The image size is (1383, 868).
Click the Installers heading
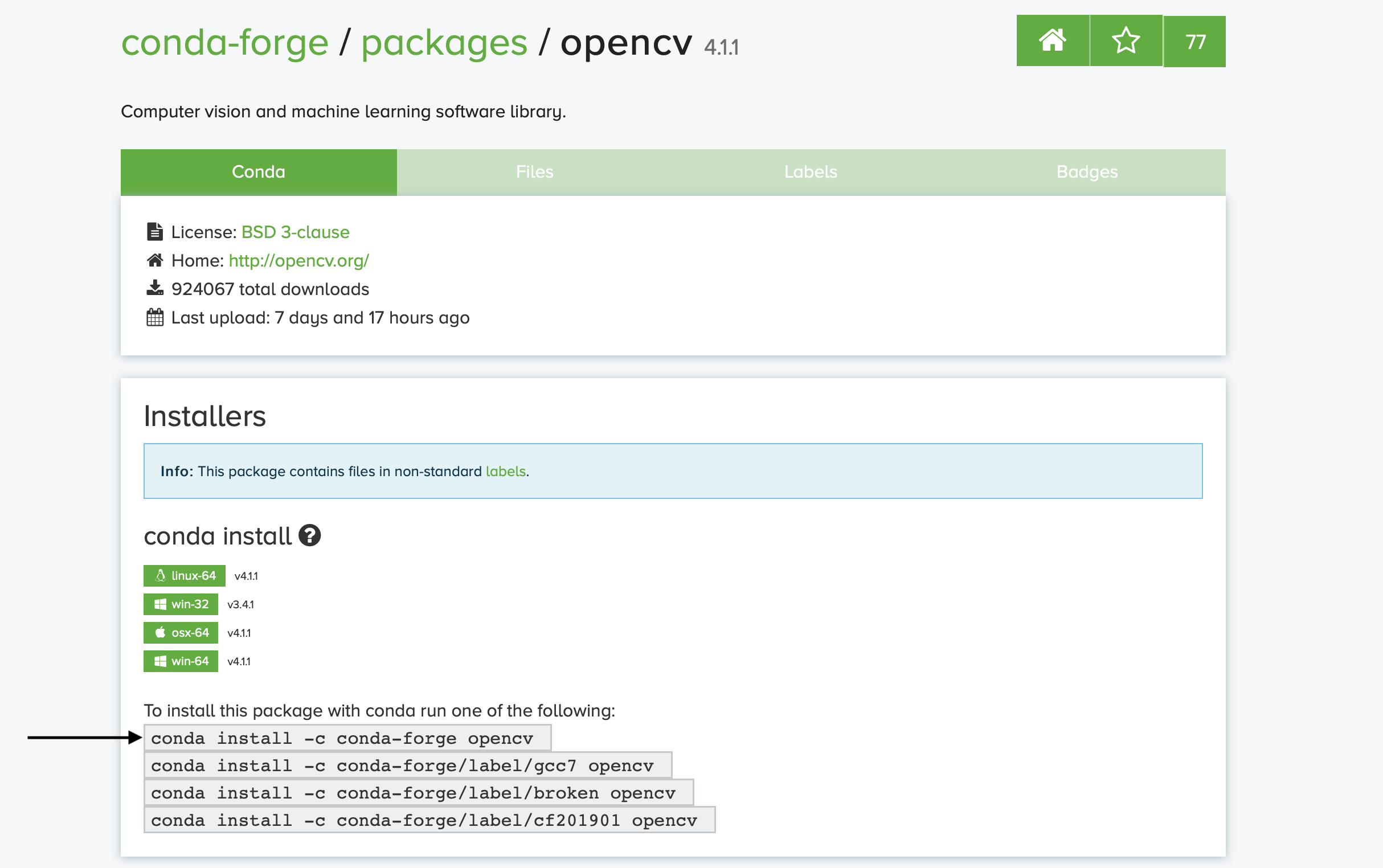[x=205, y=416]
